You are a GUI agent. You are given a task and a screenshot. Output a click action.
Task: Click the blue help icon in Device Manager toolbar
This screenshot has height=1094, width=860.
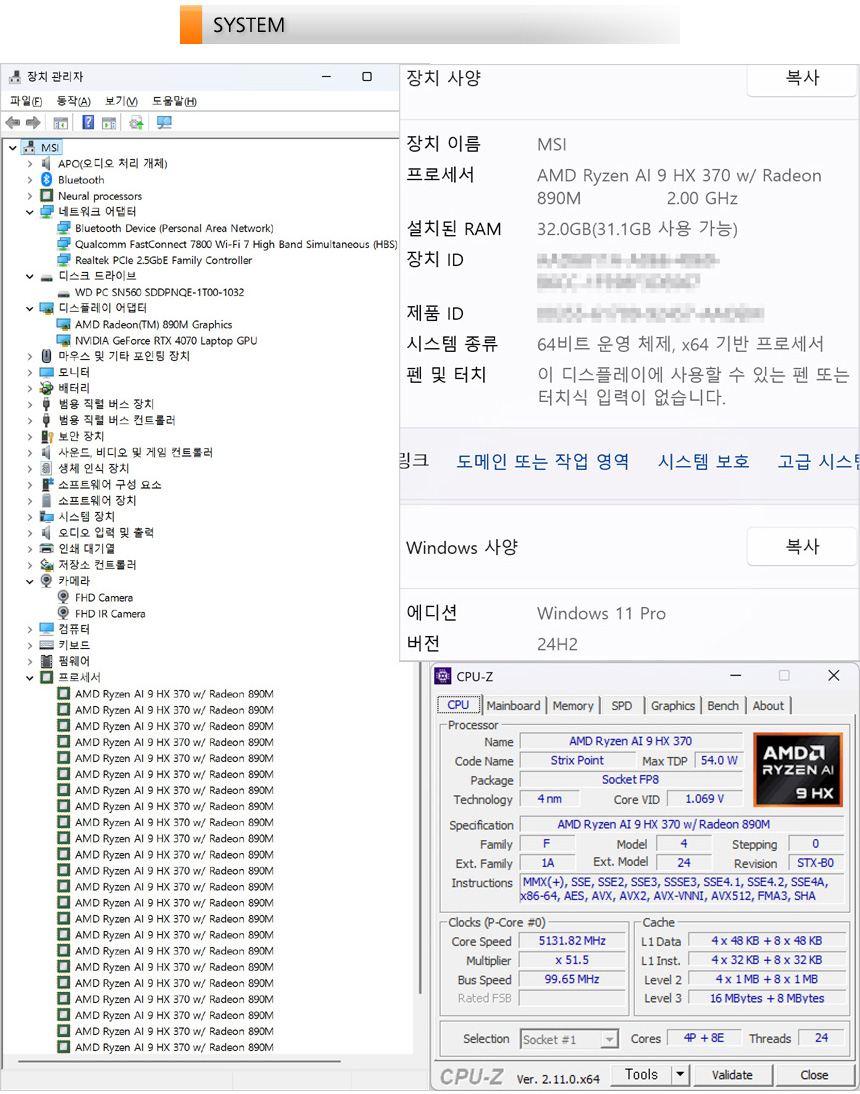[88, 122]
